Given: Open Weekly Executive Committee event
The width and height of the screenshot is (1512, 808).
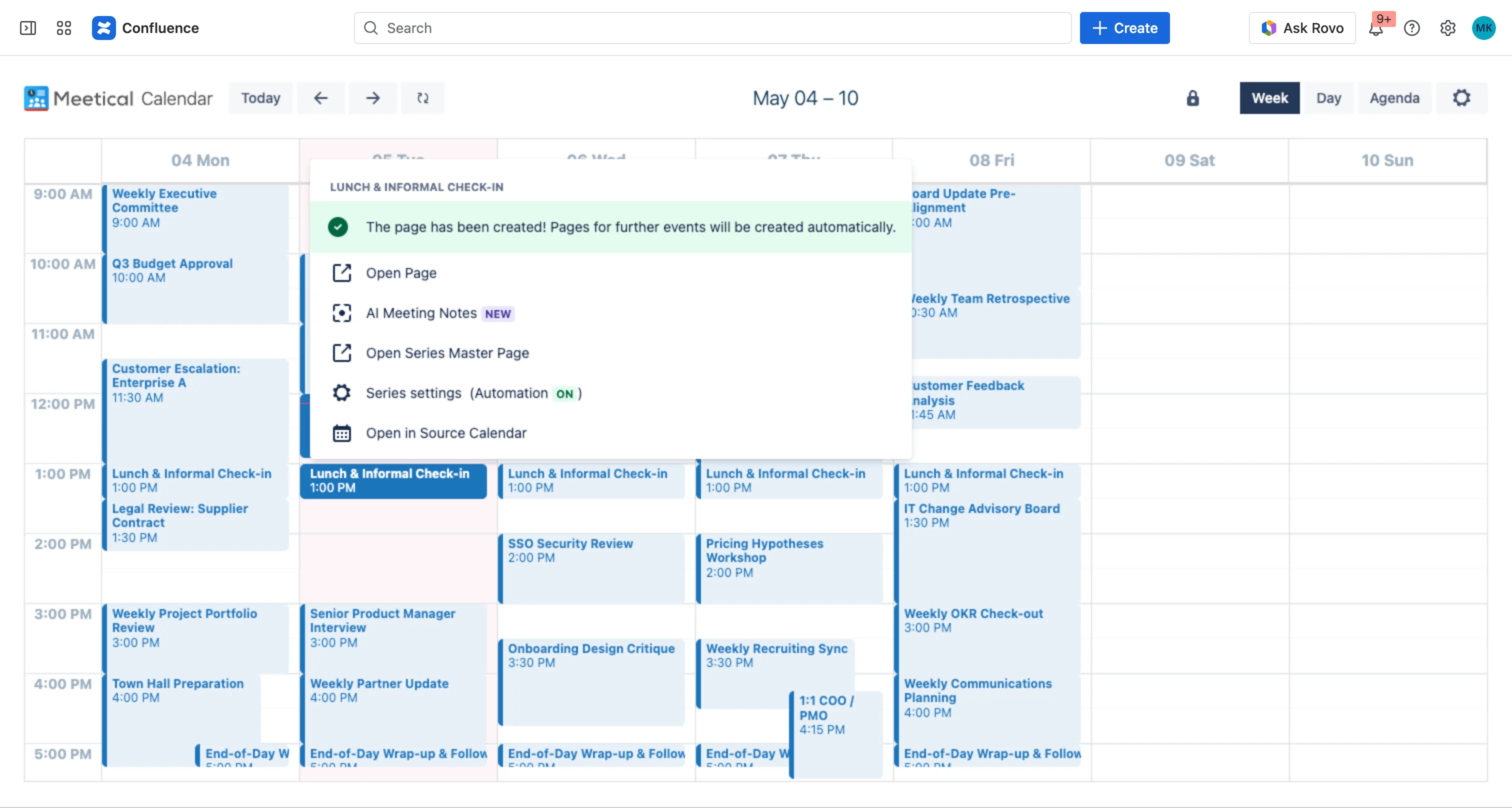Looking at the screenshot, I should [x=195, y=218].
